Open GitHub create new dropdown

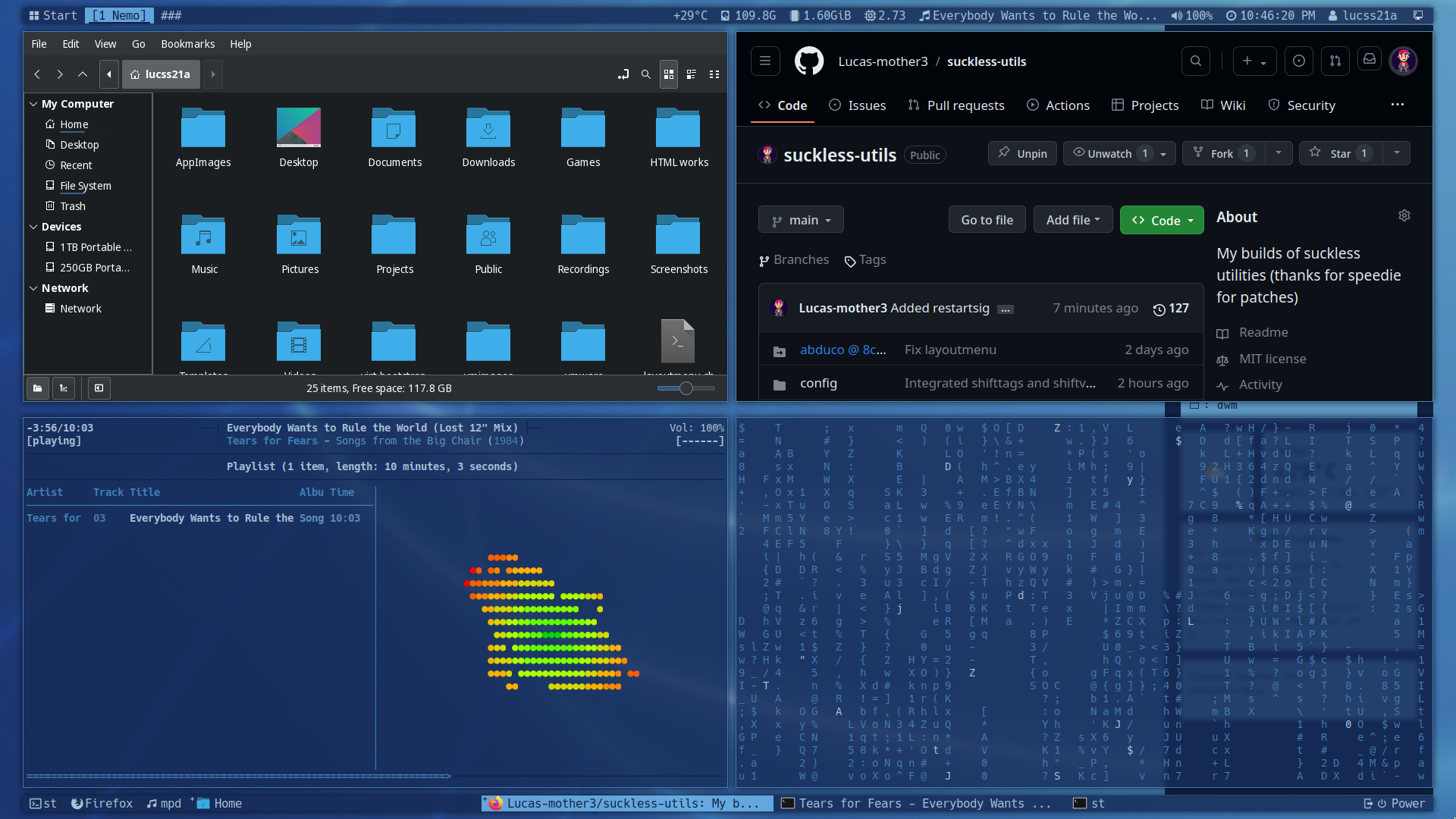pyautogui.click(x=1254, y=61)
